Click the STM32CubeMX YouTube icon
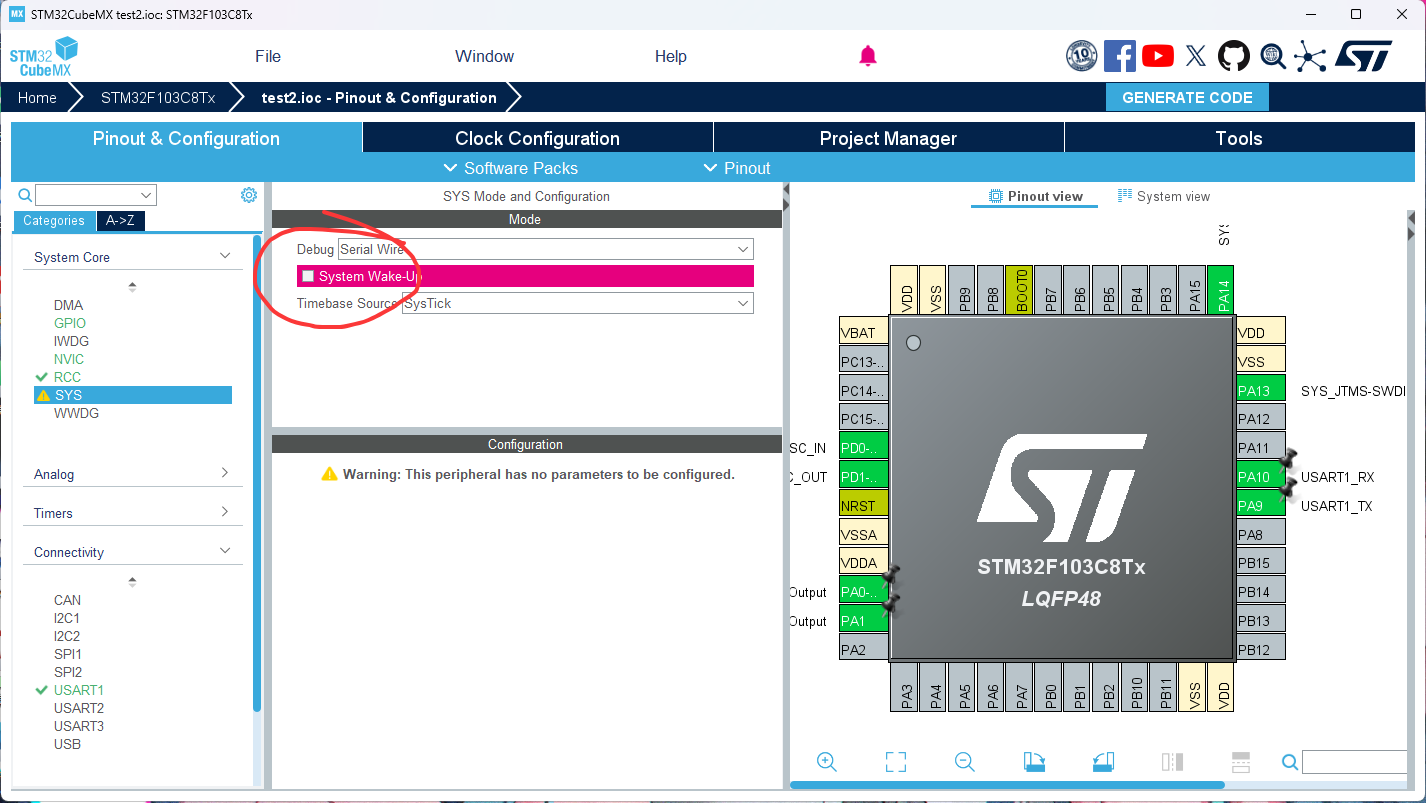The height and width of the screenshot is (803, 1426). [x=1157, y=56]
